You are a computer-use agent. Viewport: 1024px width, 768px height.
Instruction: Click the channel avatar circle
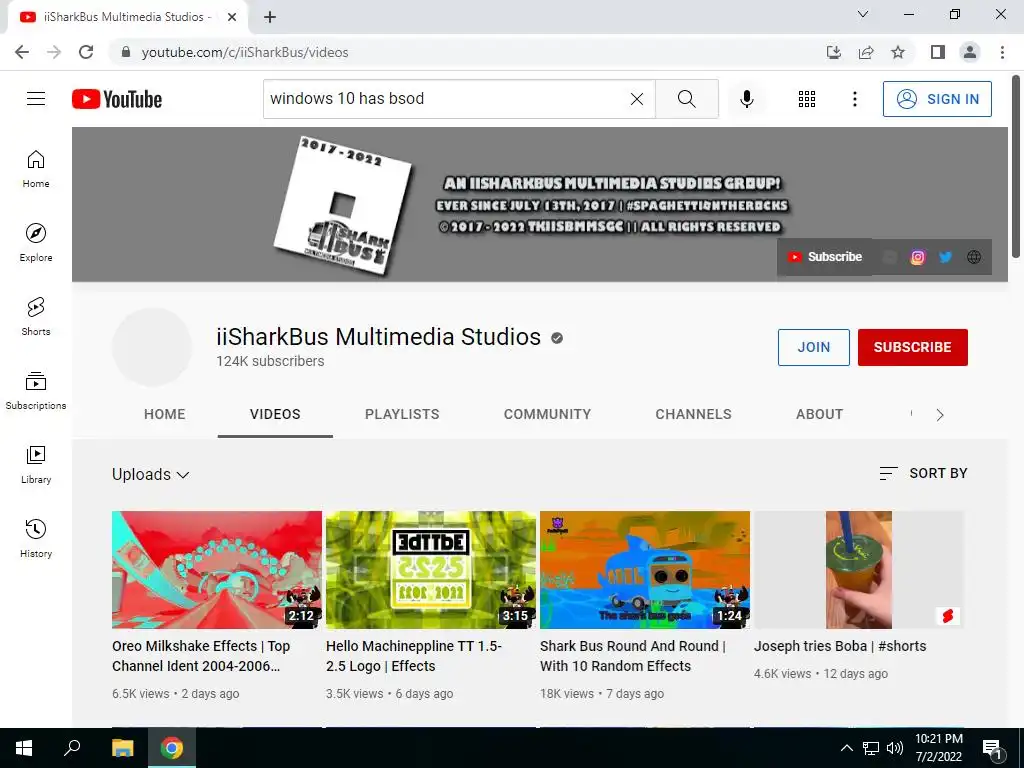click(x=152, y=347)
